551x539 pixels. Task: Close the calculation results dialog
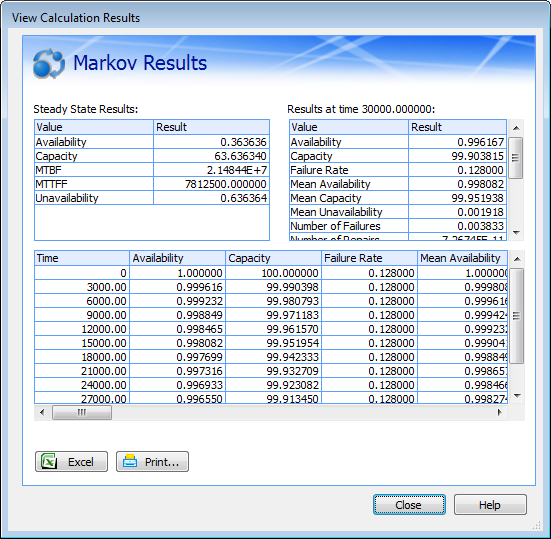point(409,505)
